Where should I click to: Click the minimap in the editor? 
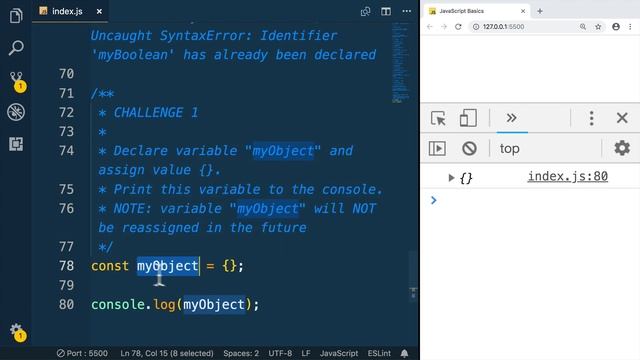tap(400, 62)
